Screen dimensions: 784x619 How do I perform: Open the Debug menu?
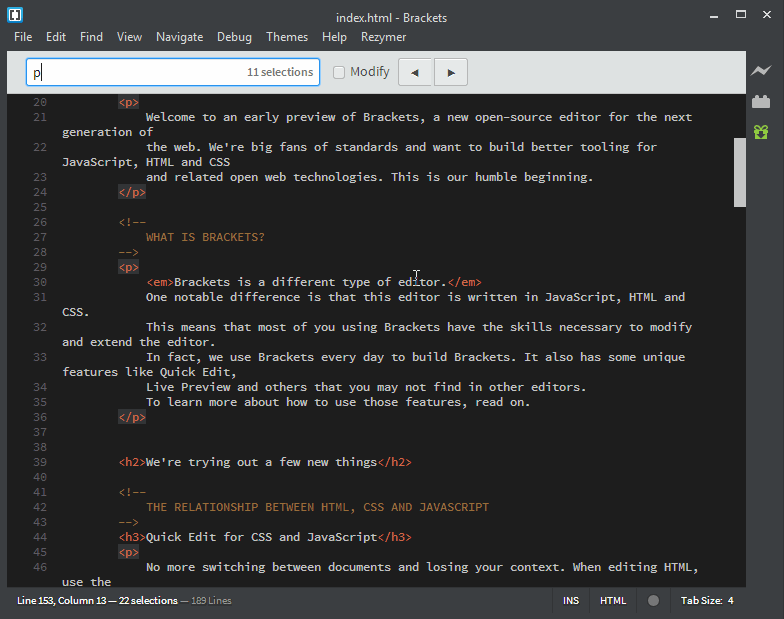234,37
